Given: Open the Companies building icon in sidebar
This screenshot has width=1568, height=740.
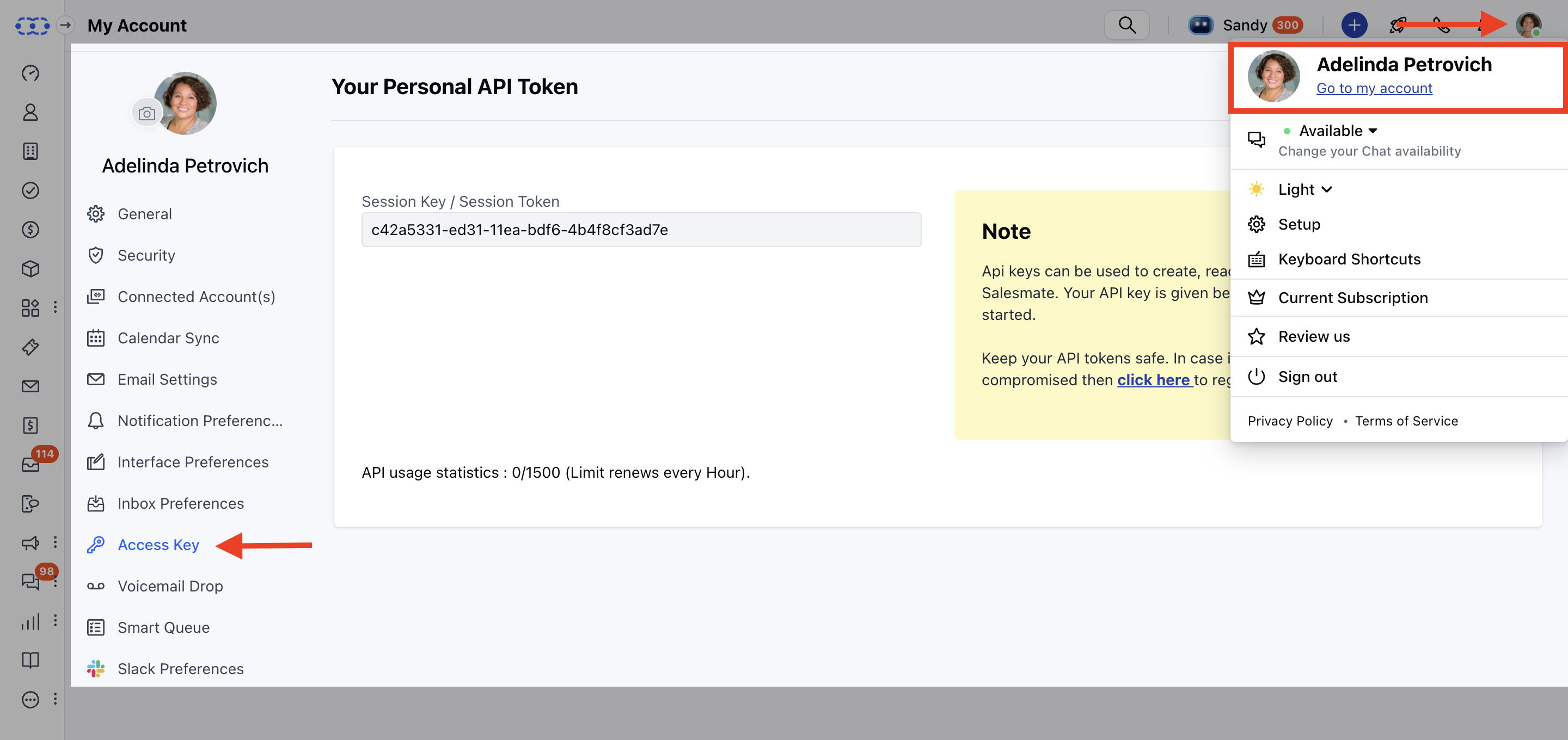Looking at the screenshot, I should (x=30, y=151).
